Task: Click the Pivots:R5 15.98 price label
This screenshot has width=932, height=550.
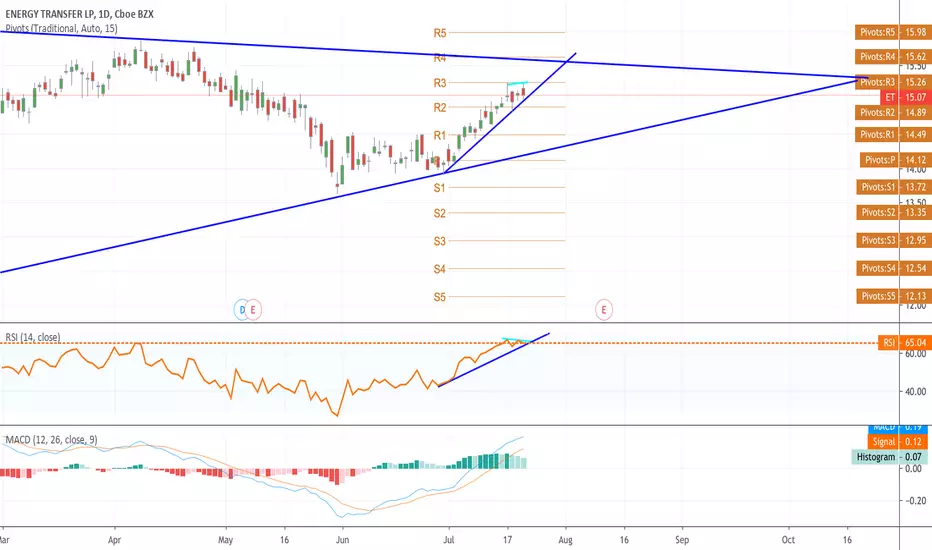Action: tap(893, 32)
